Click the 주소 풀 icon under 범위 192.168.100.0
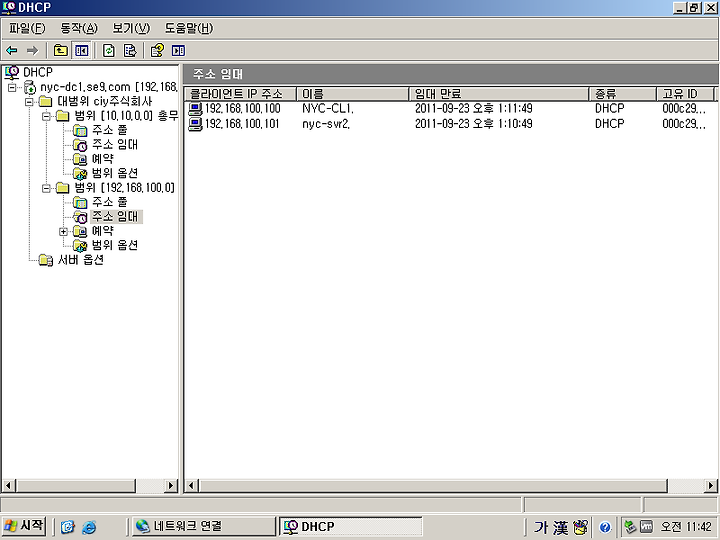Image resolution: width=720 pixels, height=540 pixels. point(80,202)
